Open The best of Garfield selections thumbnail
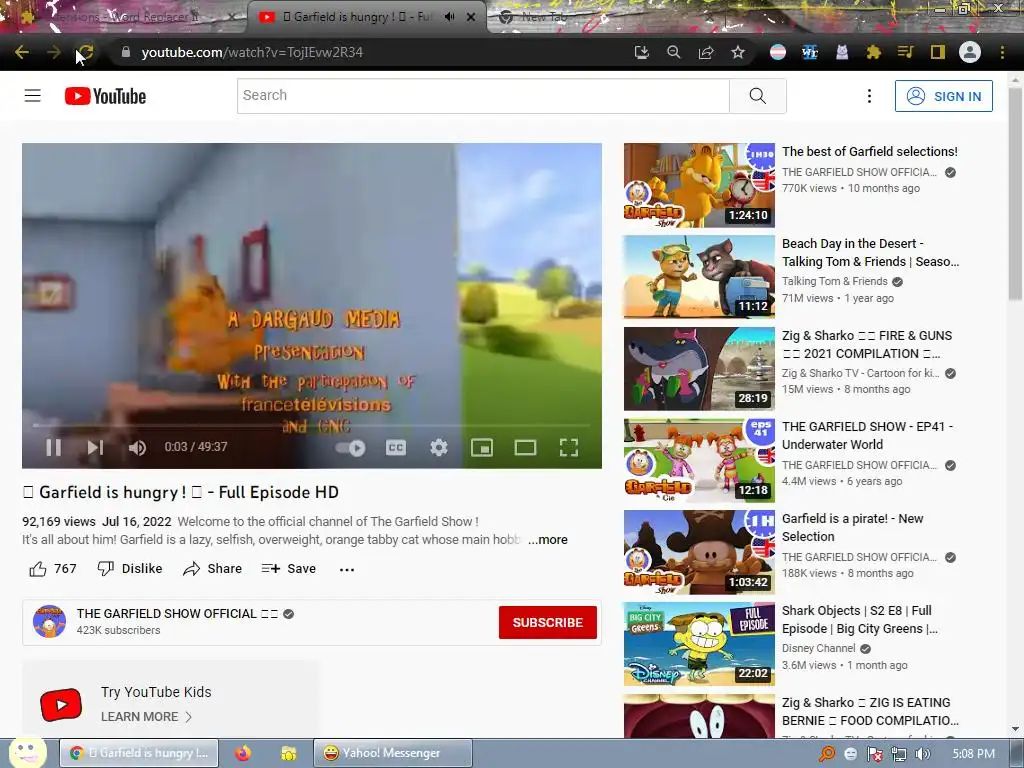Viewport: 1024px width, 768px height. point(699,185)
